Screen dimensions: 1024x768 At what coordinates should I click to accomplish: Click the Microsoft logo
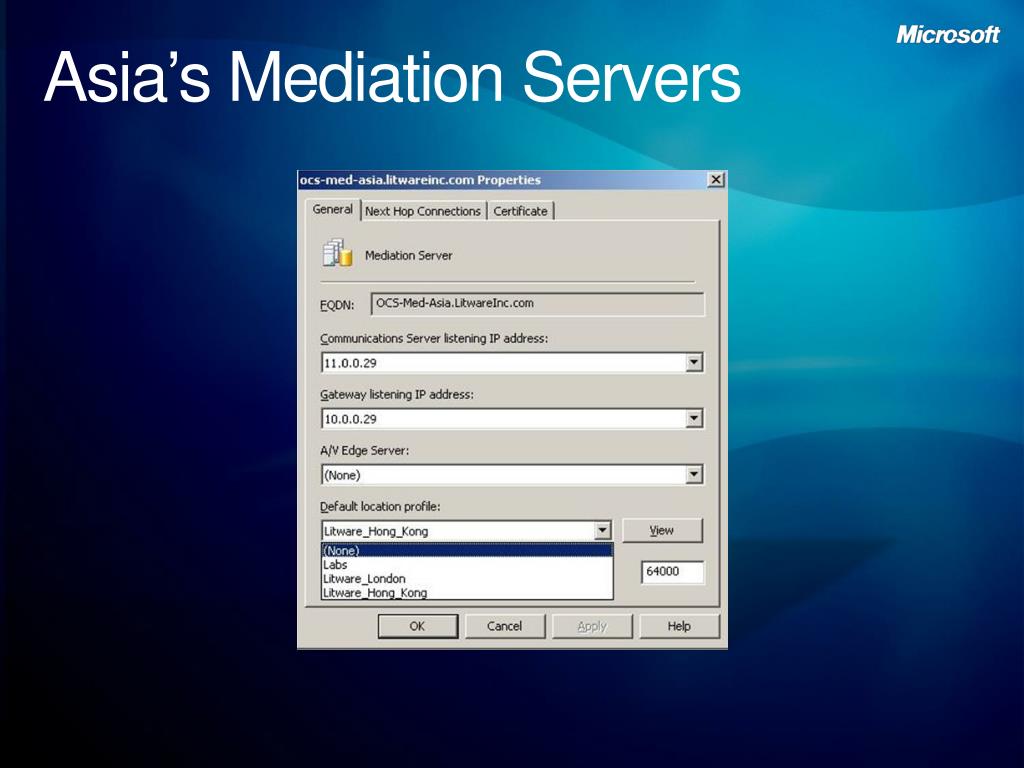pos(948,35)
